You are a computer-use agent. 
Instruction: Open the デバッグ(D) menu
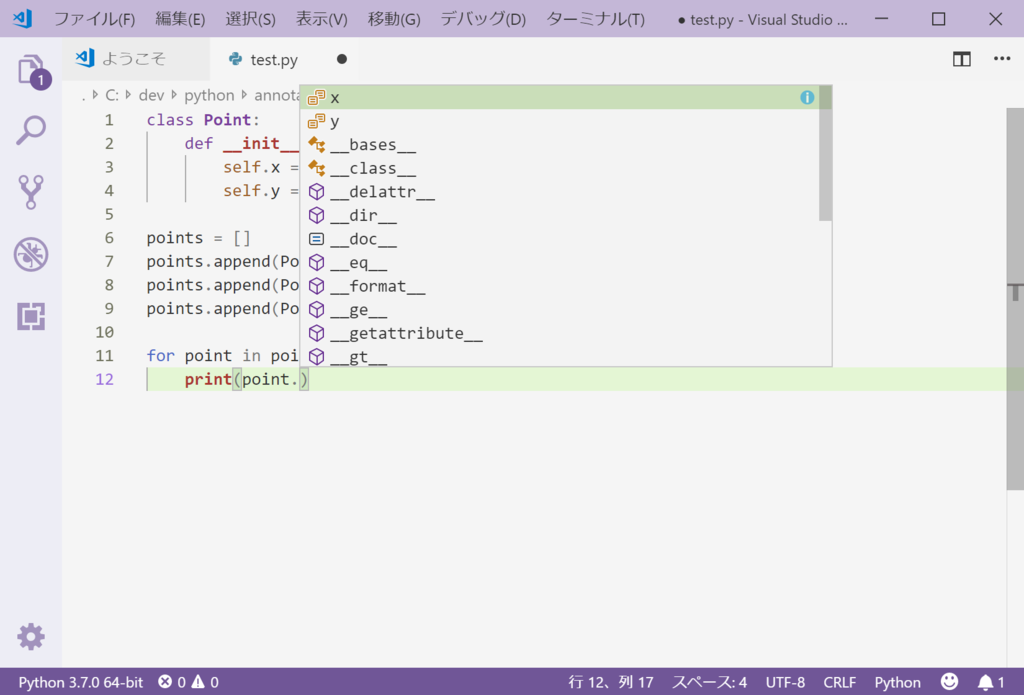tap(483, 19)
